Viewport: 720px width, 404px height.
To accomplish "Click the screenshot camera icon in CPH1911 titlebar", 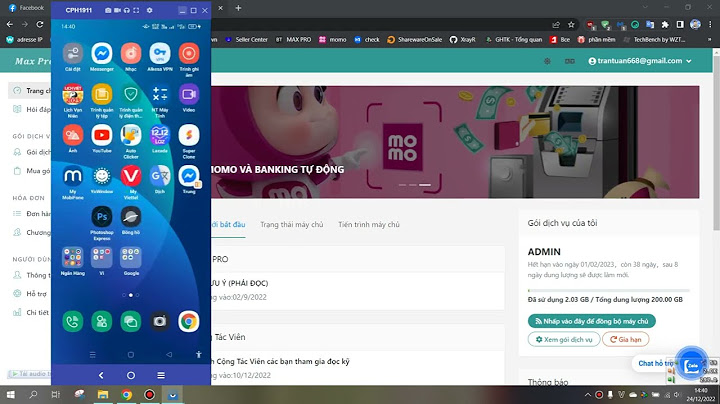I will 108,10.
